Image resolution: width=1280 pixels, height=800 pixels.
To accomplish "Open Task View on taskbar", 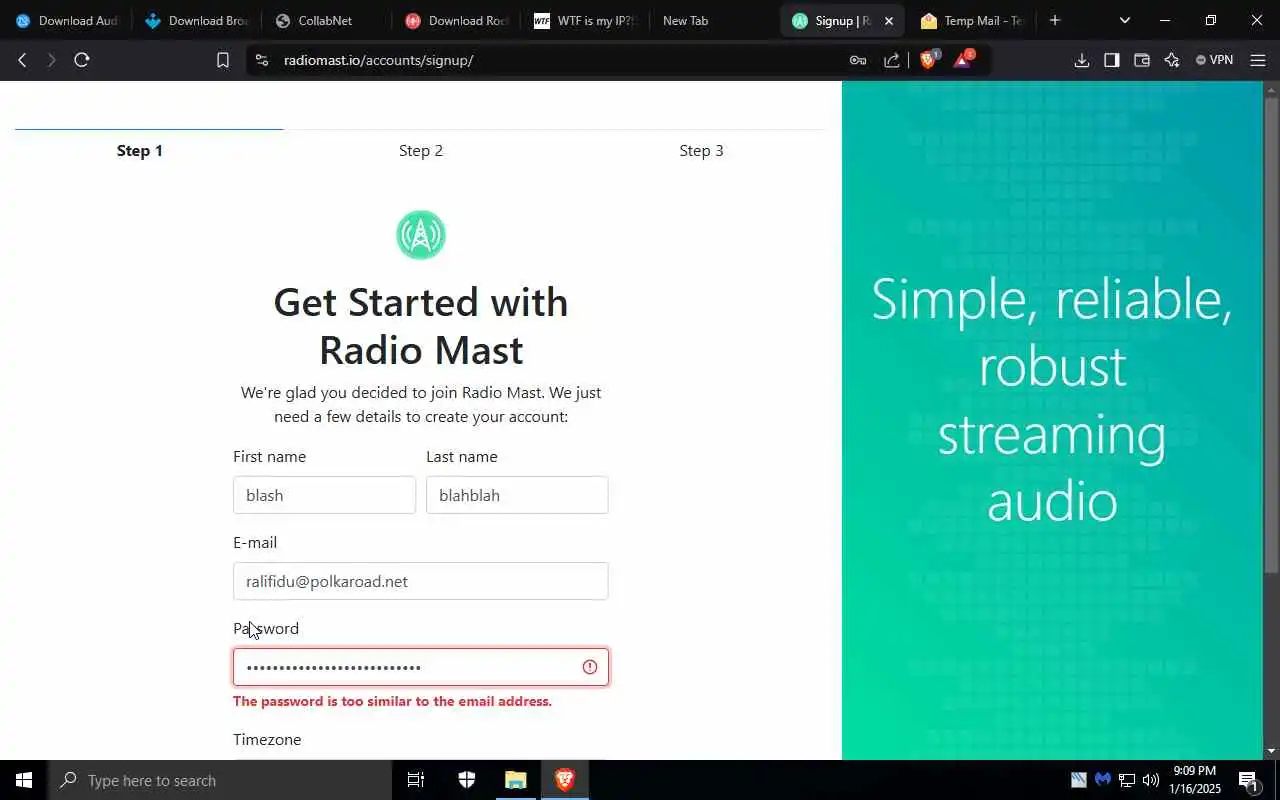I will 416,780.
